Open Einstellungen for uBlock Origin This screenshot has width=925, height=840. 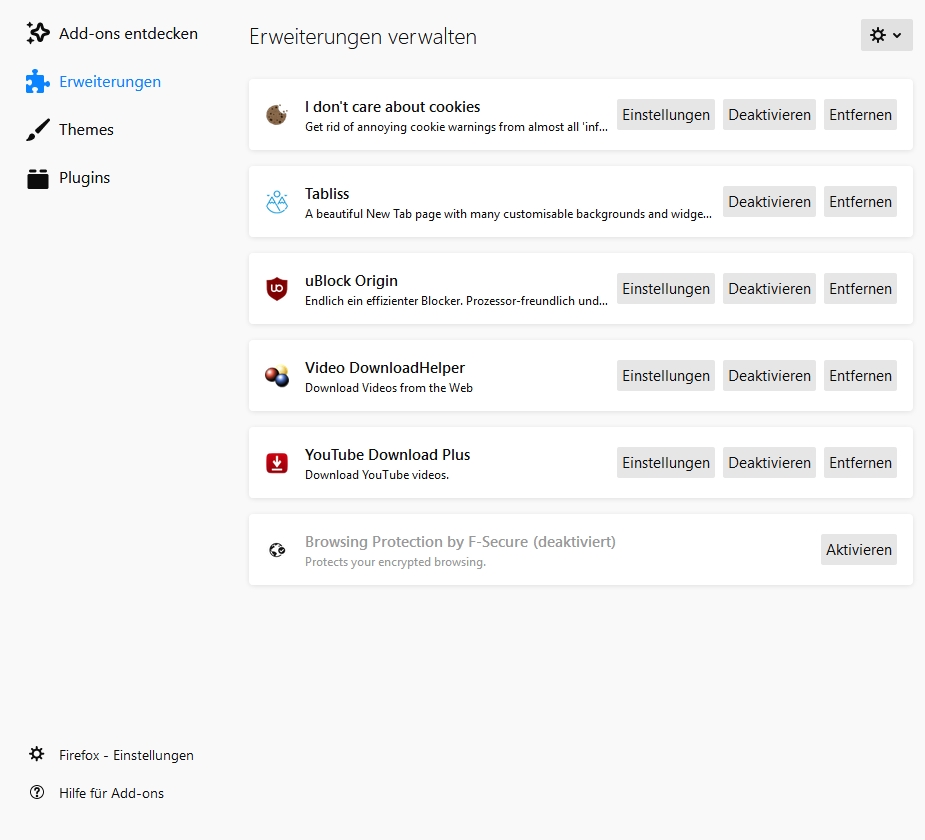point(665,288)
